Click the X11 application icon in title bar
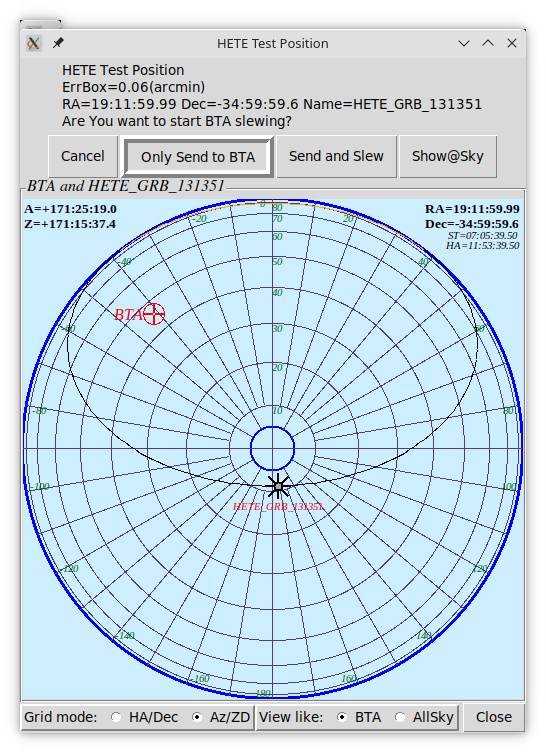 pyautogui.click(x=34, y=44)
